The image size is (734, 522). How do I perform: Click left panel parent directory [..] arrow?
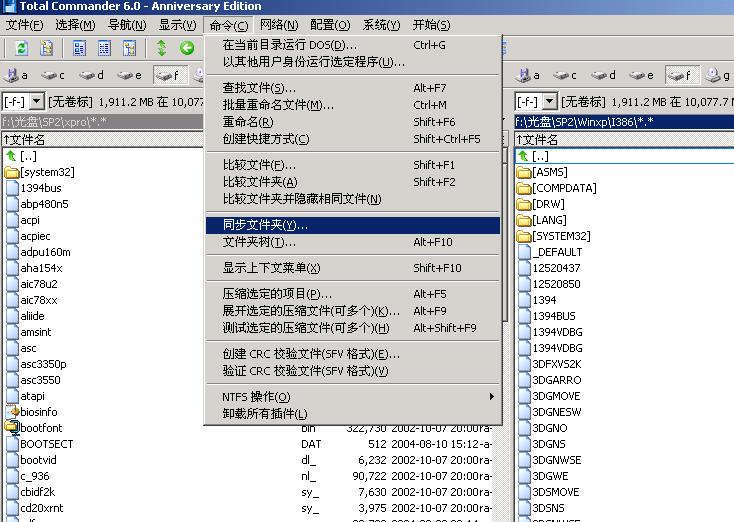click(x=11, y=156)
